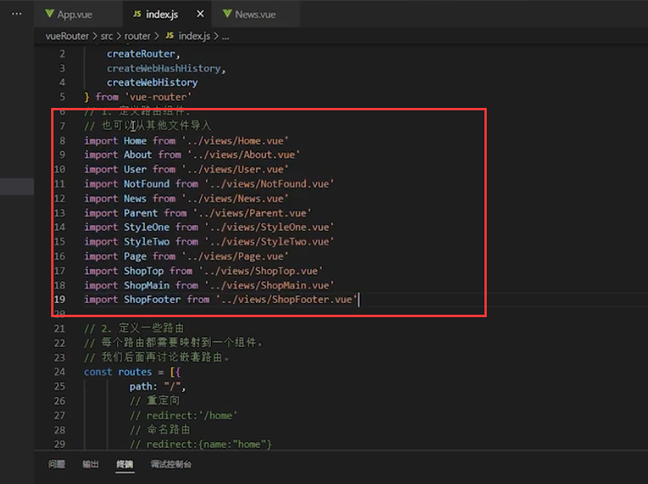Select src in the breadcrumb path
The height and width of the screenshot is (484, 648).
coord(106,36)
